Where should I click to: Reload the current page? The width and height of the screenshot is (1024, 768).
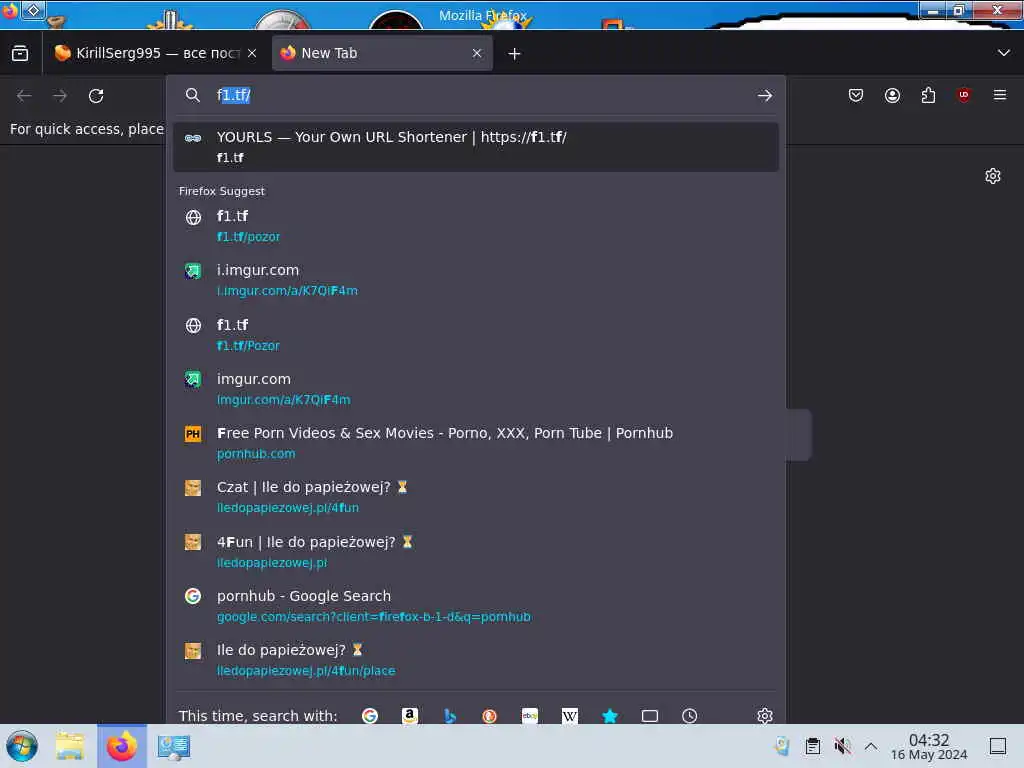[96, 96]
